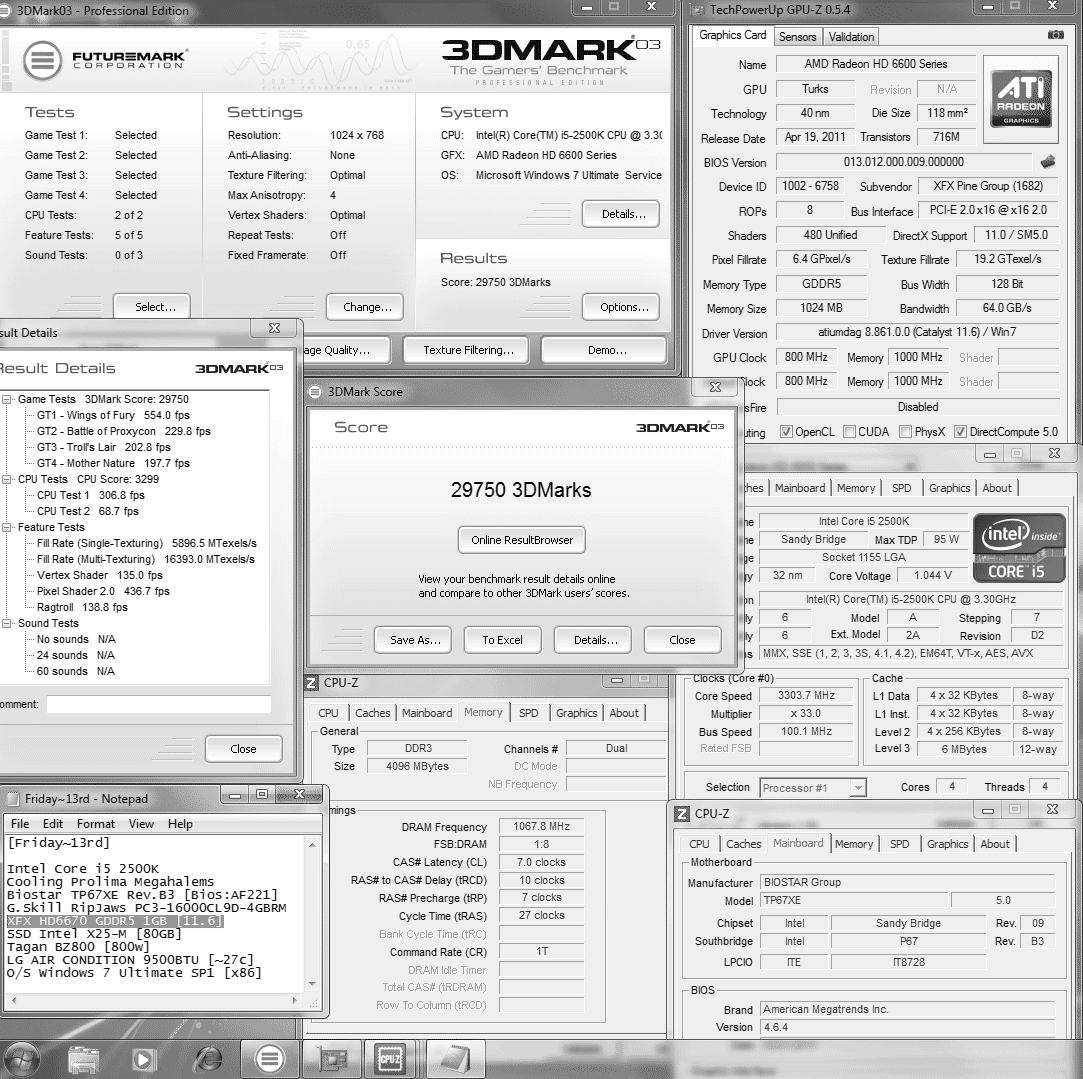Select GT1 - Wings of Fury result row
This screenshot has width=1083, height=1079.
point(113,415)
